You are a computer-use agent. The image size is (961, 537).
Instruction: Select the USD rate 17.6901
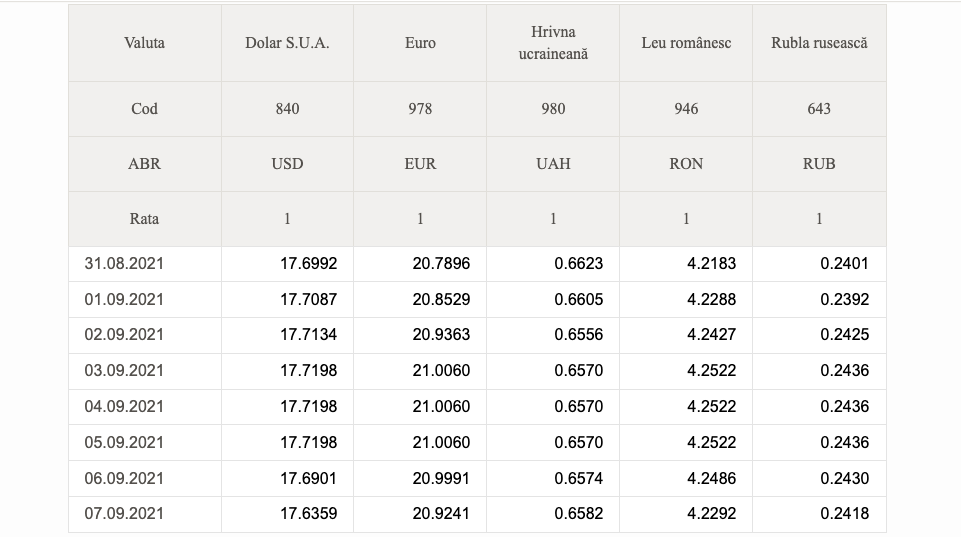click(308, 478)
